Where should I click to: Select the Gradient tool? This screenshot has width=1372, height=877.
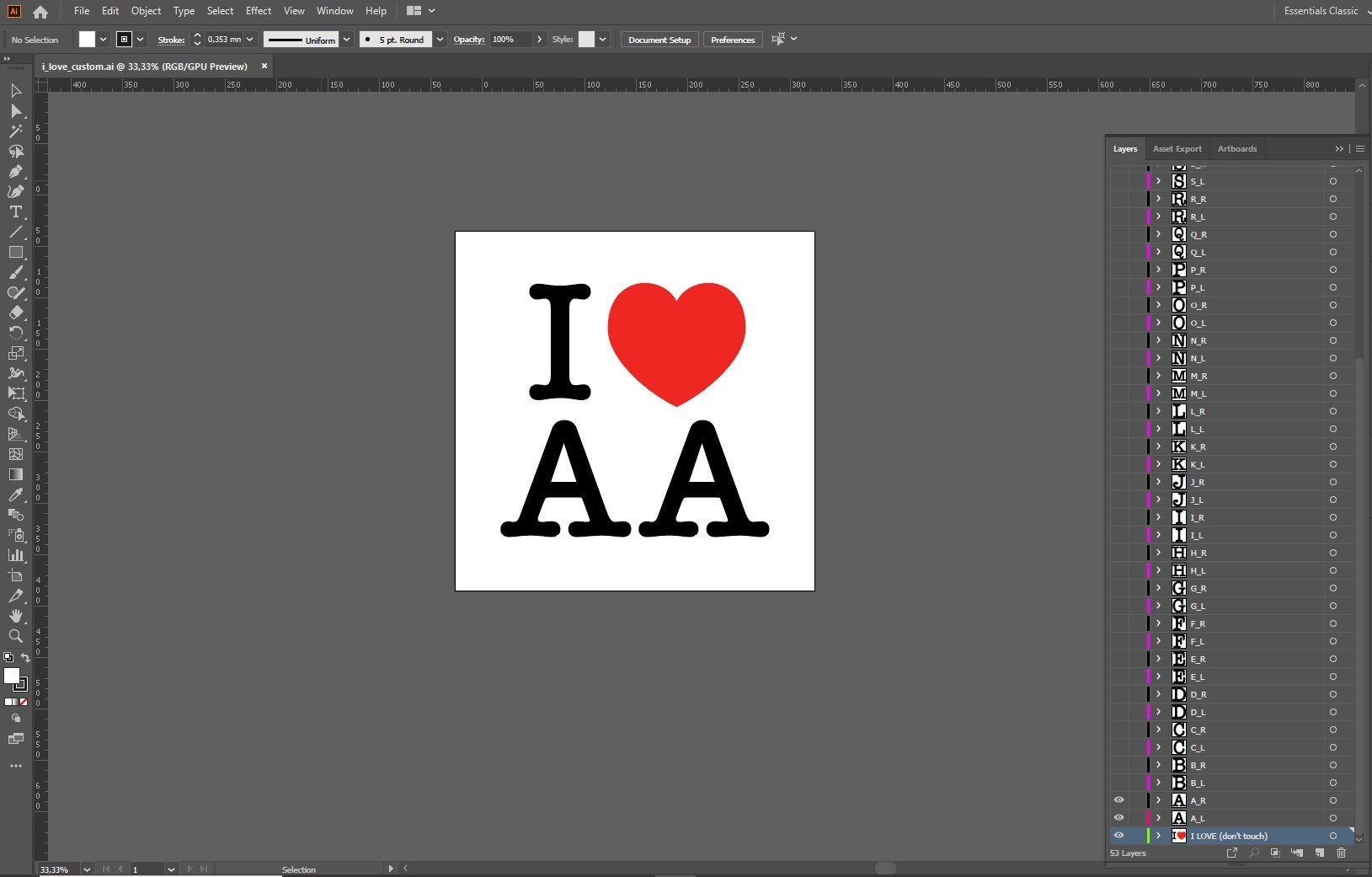click(x=15, y=474)
